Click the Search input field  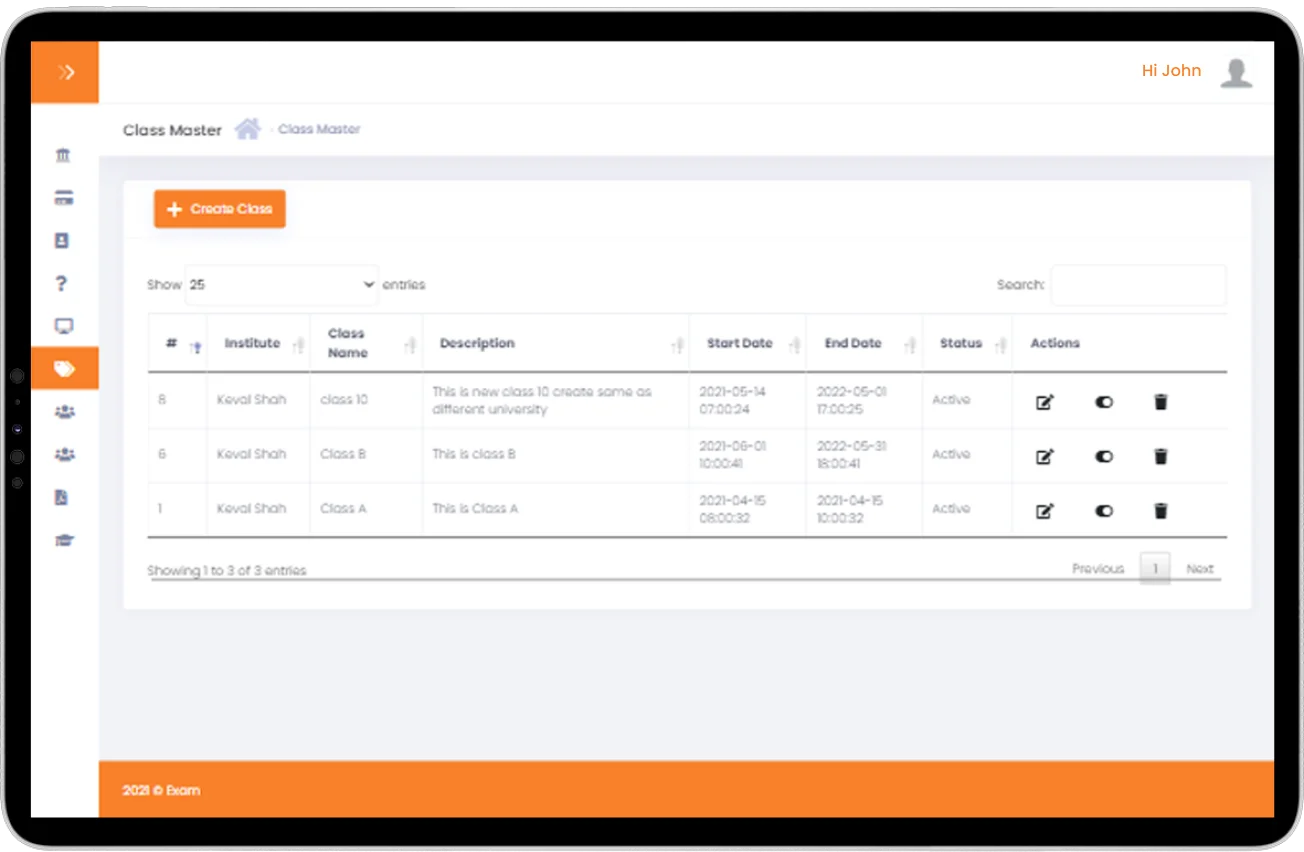tap(1137, 285)
